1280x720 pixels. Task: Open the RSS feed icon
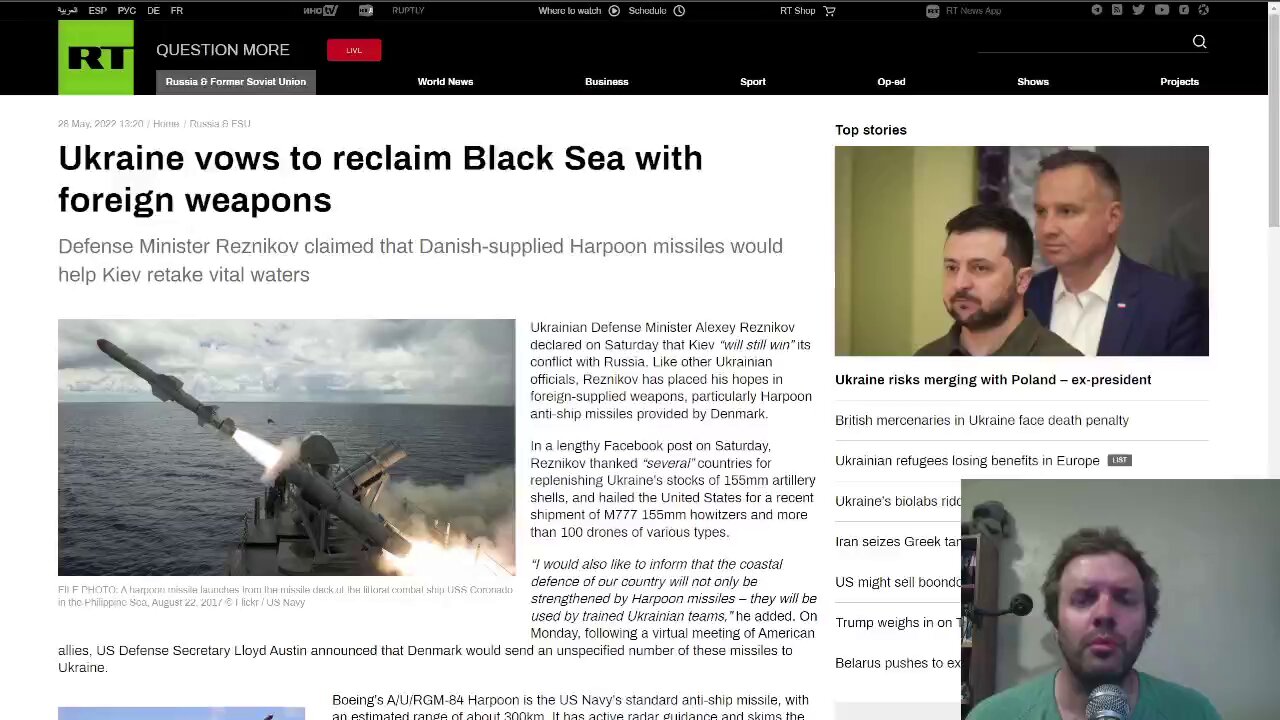(1117, 10)
